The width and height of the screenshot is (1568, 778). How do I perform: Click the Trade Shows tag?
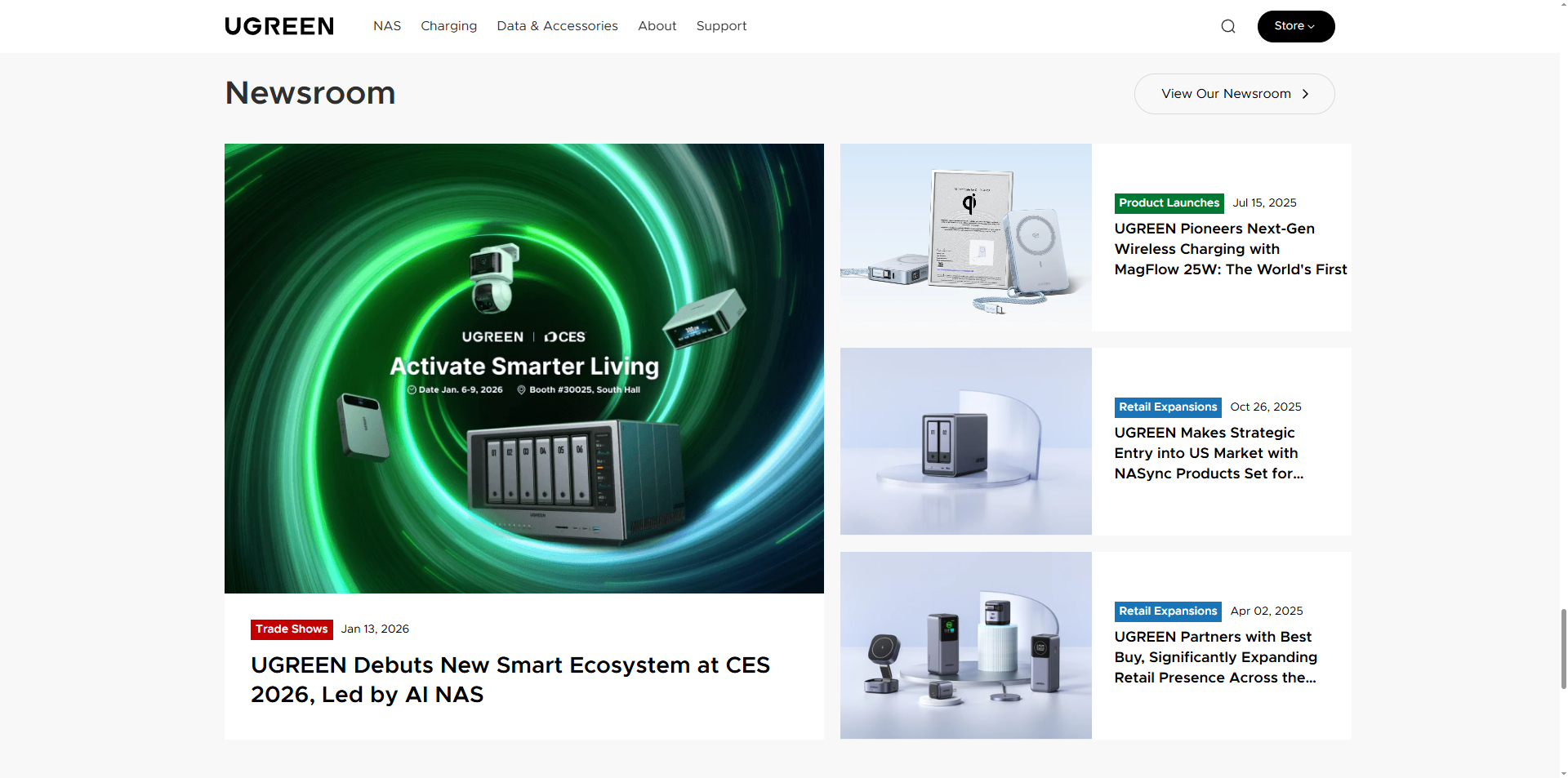click(x=292, y=629)
